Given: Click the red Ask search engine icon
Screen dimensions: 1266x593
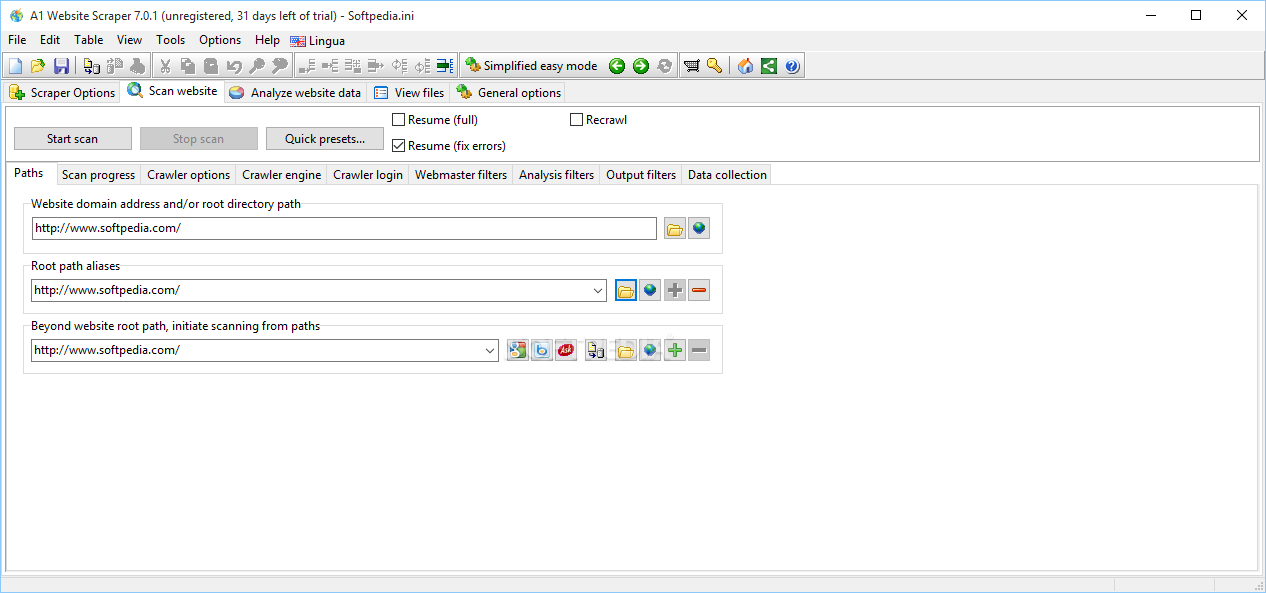Looking at the screenshot, I should (x=566, y=350).
